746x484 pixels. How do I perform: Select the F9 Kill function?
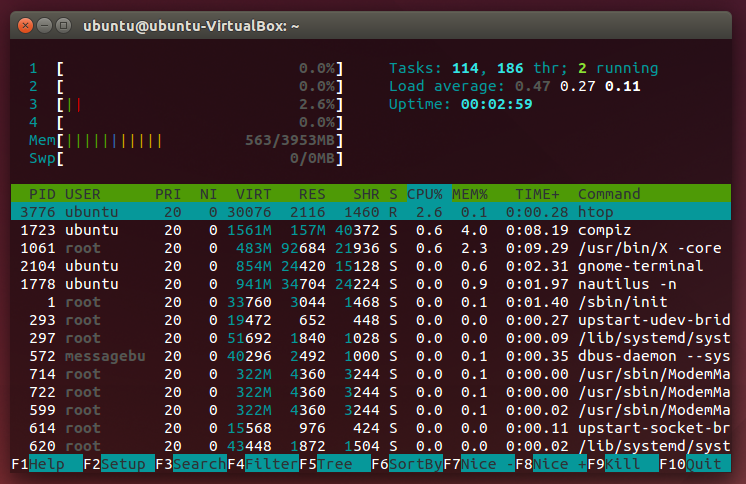tap(623, 464)
